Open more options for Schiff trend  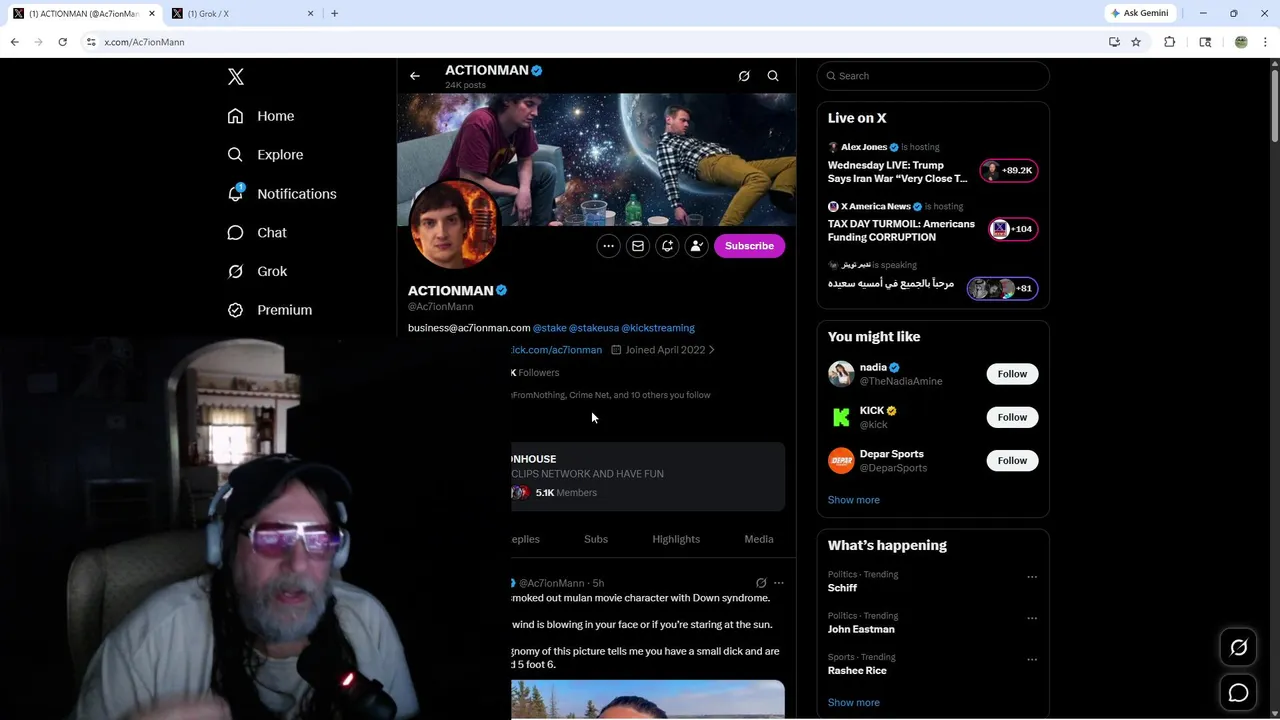point(1032,577)
